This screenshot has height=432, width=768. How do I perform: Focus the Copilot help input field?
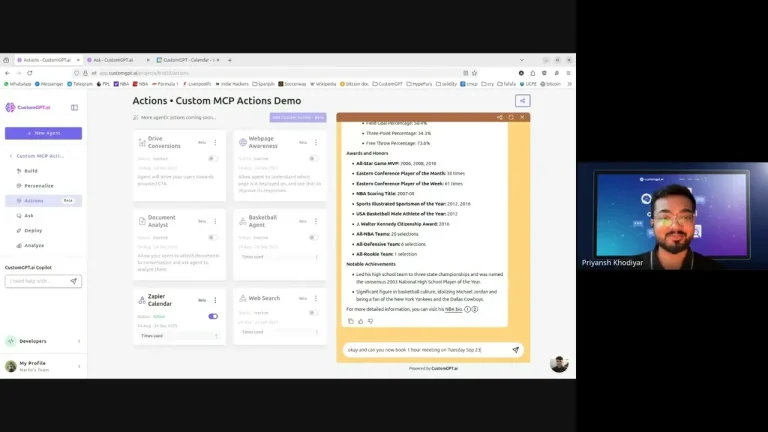pyautogui.click(x=37, y=281)
